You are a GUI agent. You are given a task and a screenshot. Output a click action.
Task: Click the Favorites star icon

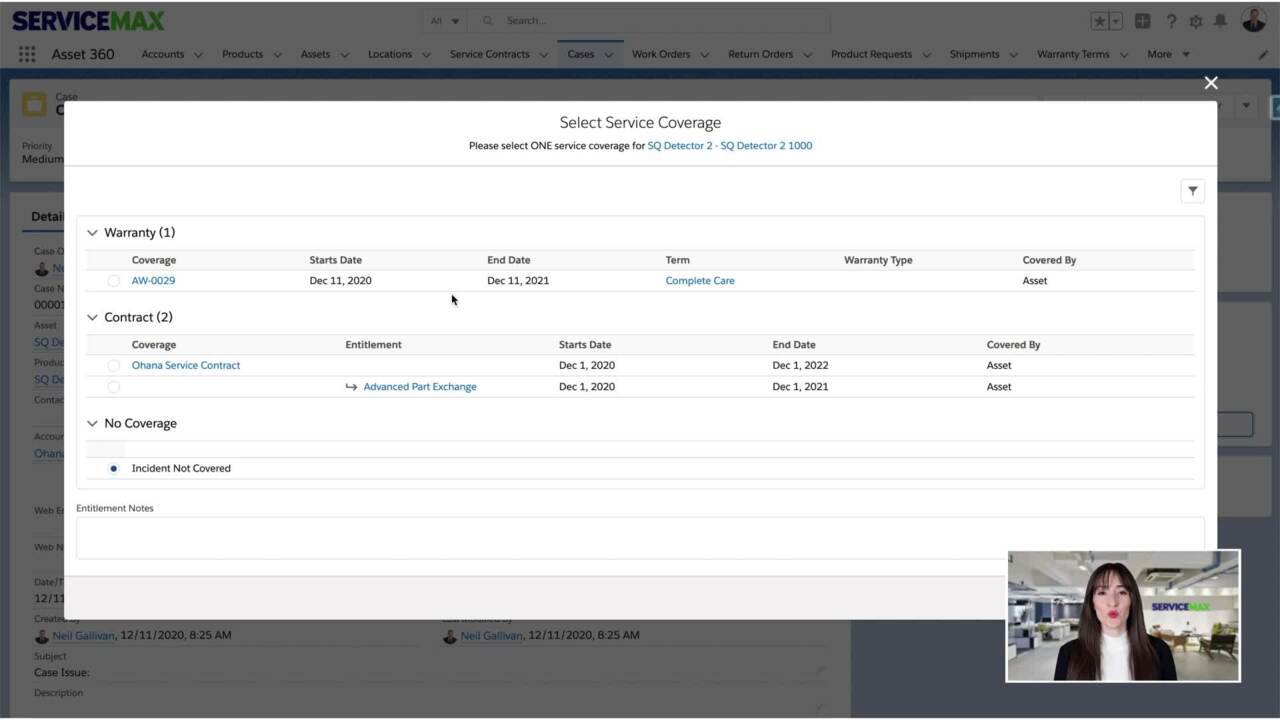(x=1099, y=21)
